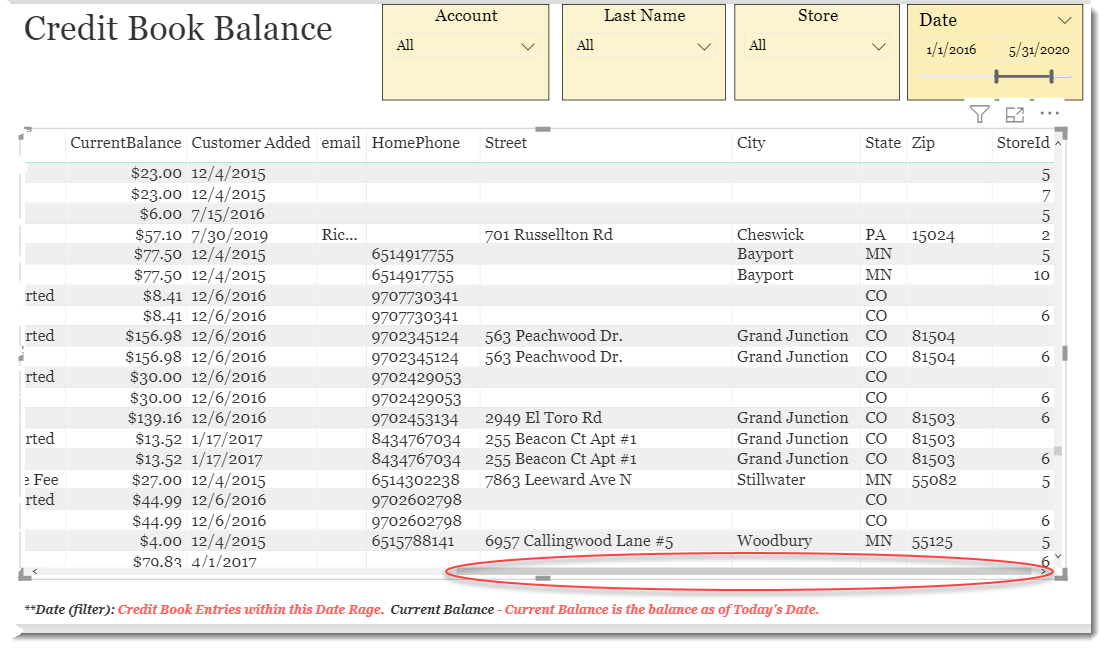Image resolution: width=1106 pixels, height=648 pixels.
Task: Click the Date slicer header label
Action: click(x=937, y=20)
